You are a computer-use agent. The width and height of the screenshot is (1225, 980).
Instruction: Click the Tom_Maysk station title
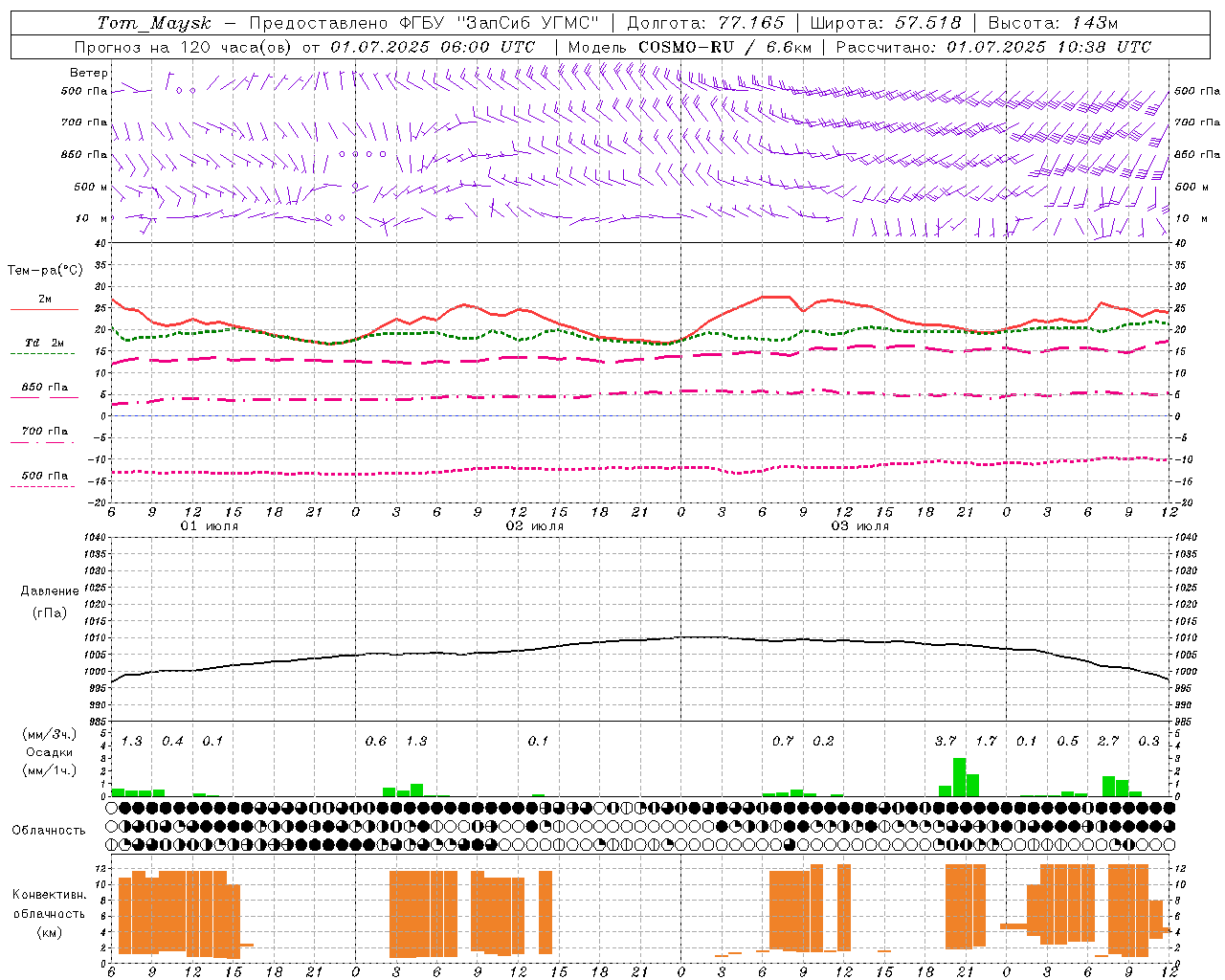click(154, 23)
